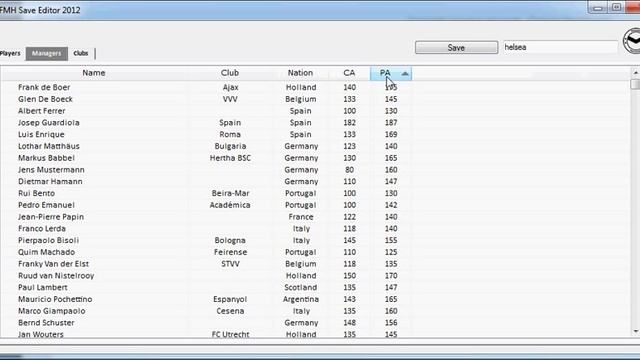
Task: Click the vertical scrollbar thumb
Action: pos(635,84)
